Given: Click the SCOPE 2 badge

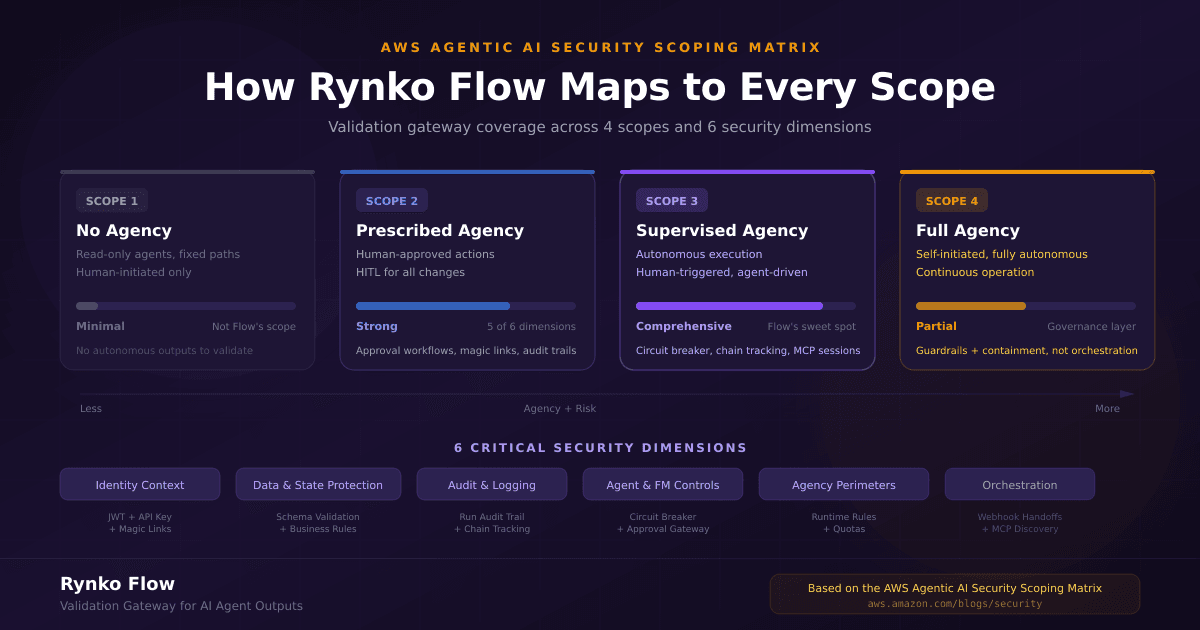Looking at the screenshot, I should coord(392,200).
